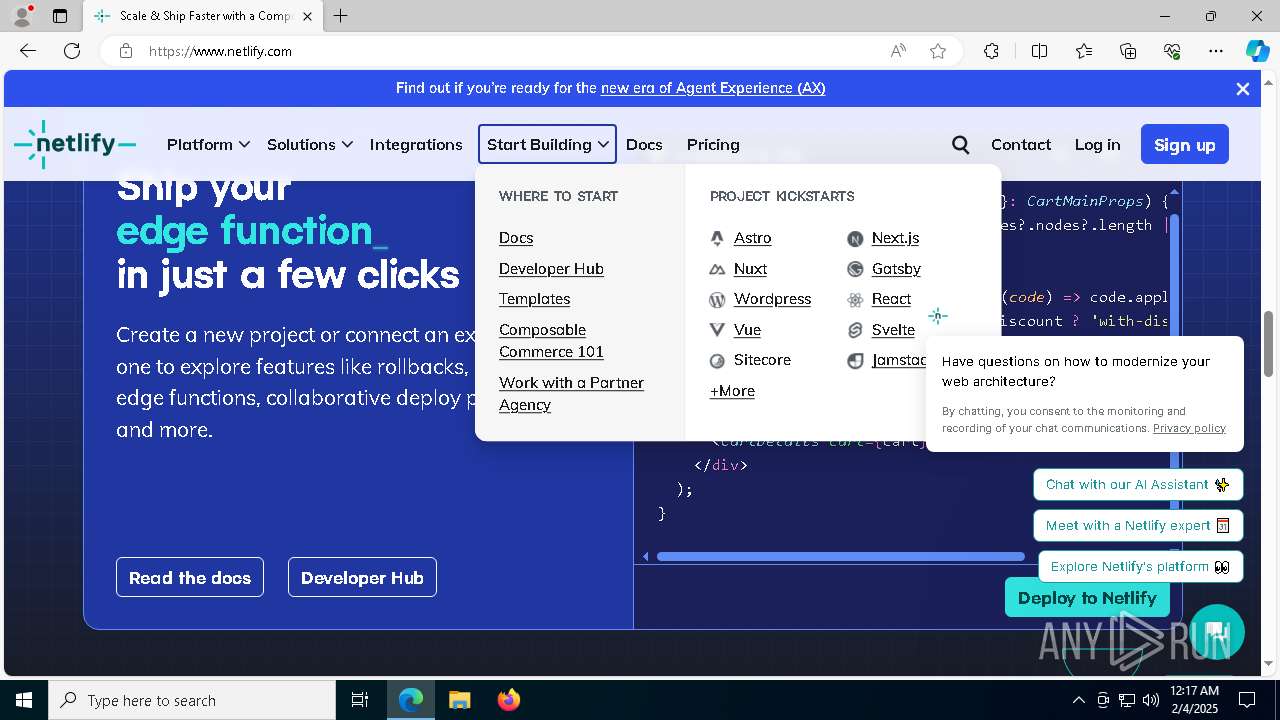The height and width of the screenshot is (720, 1280).
Task: Open Docs in the top navigation
Action: pyautogui.click(x=644, y=145)
